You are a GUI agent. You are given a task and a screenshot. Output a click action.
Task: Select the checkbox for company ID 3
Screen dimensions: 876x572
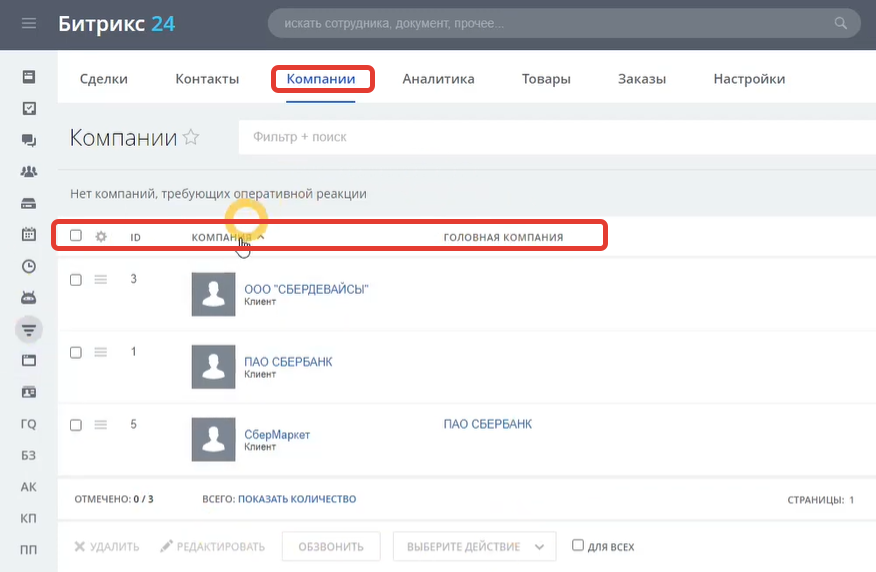(x=76, y=280)
